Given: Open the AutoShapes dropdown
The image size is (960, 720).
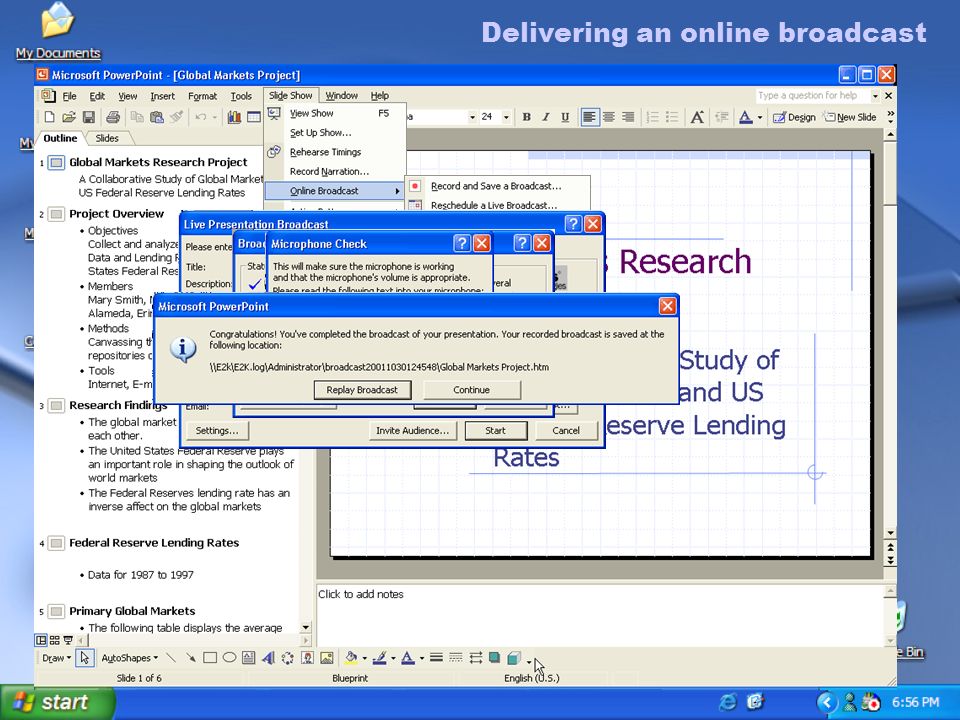Looking at the screenshot, I should tap(129, 658).
